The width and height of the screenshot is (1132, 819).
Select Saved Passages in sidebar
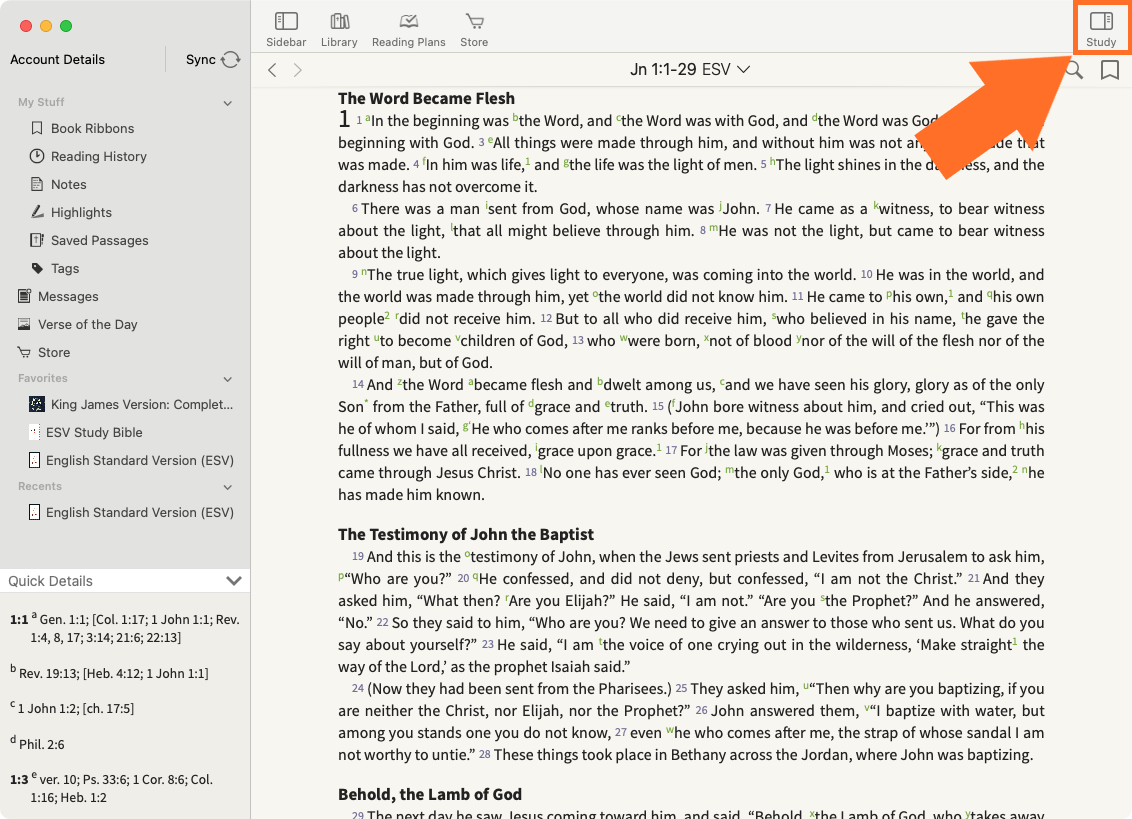pos(100,240)
